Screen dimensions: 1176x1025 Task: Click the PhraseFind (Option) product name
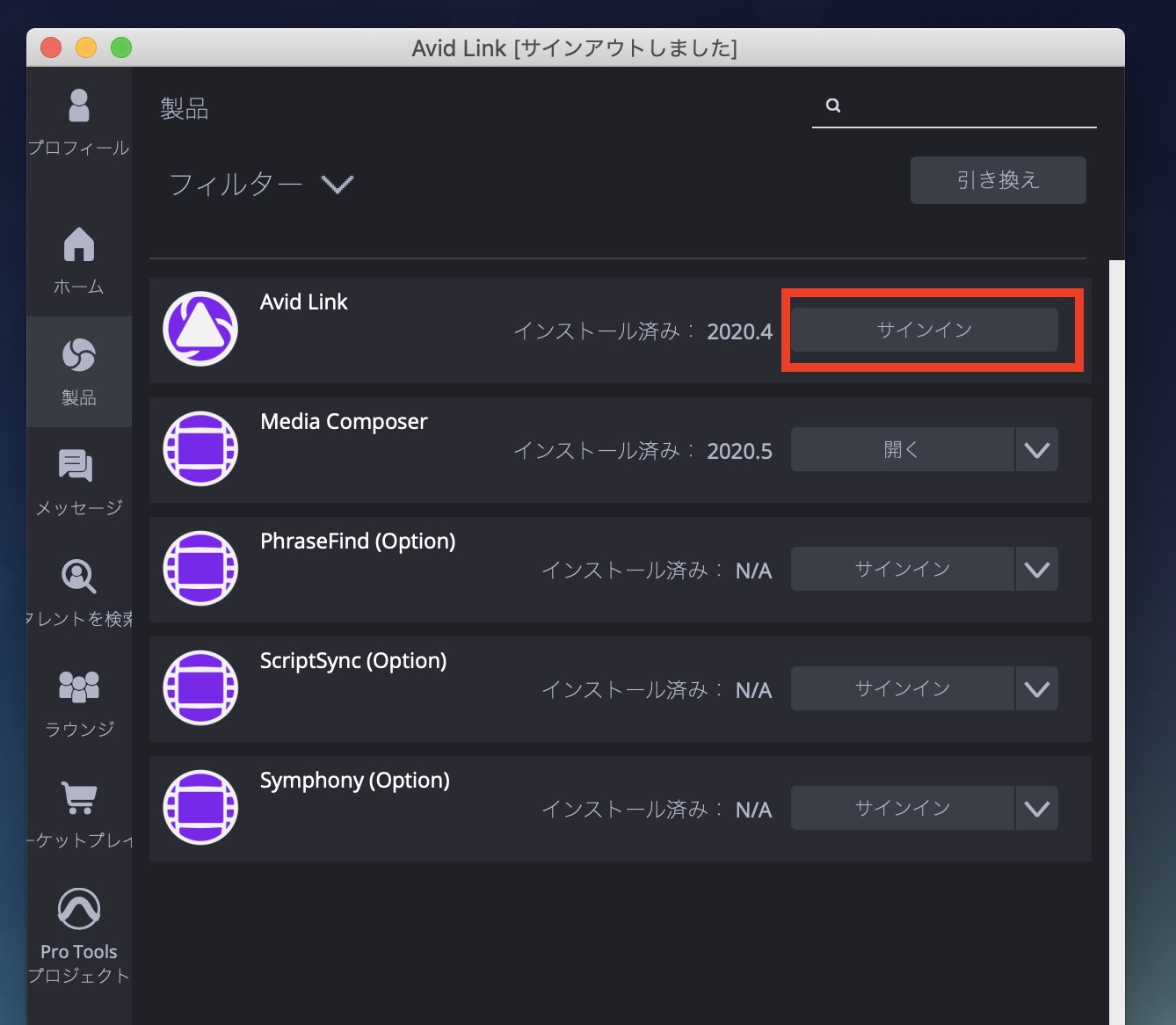358,542
